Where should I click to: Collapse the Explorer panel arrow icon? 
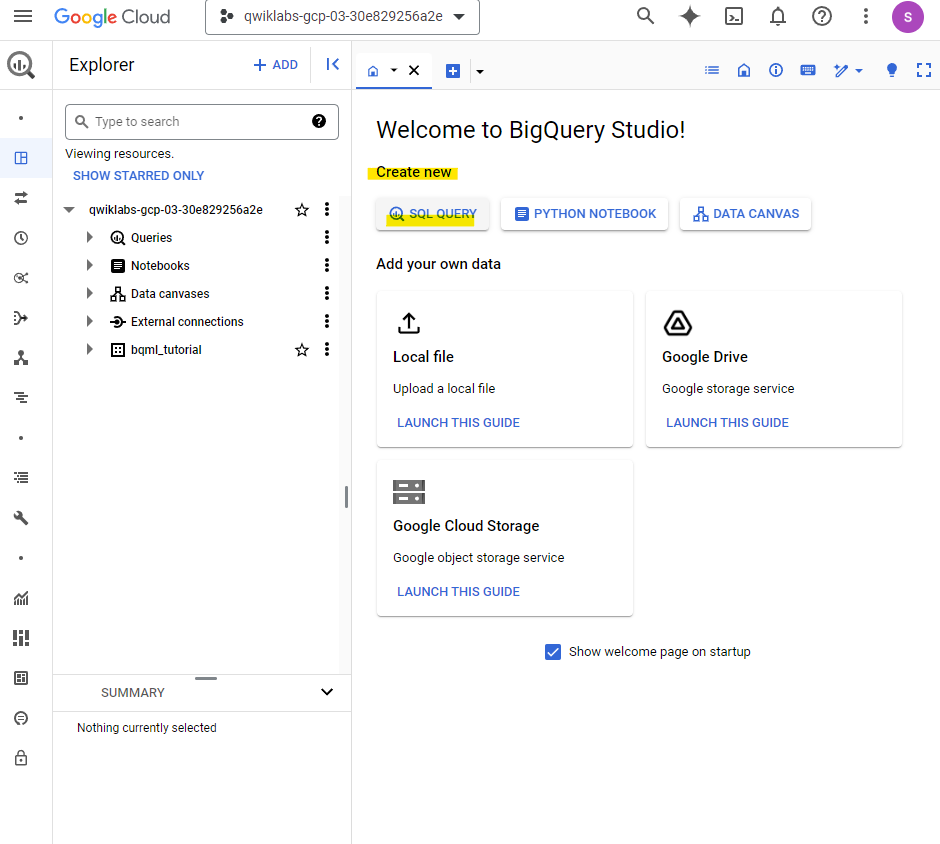(x=333, y=64)
